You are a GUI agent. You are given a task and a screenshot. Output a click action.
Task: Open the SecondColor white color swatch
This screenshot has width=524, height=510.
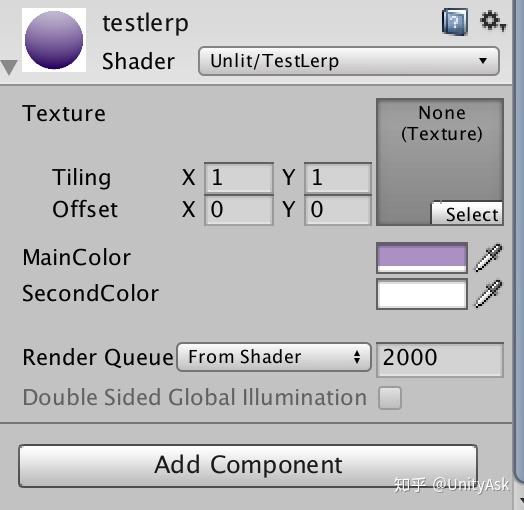[x=422, y=294]
